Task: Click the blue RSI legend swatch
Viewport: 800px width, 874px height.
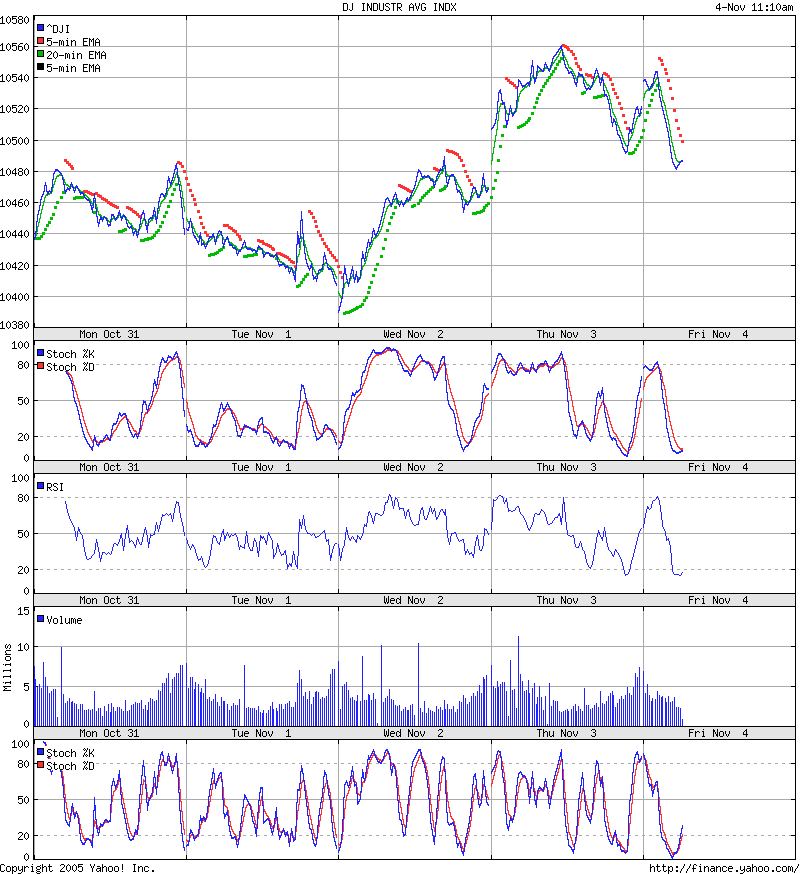Action: (40, 486)
